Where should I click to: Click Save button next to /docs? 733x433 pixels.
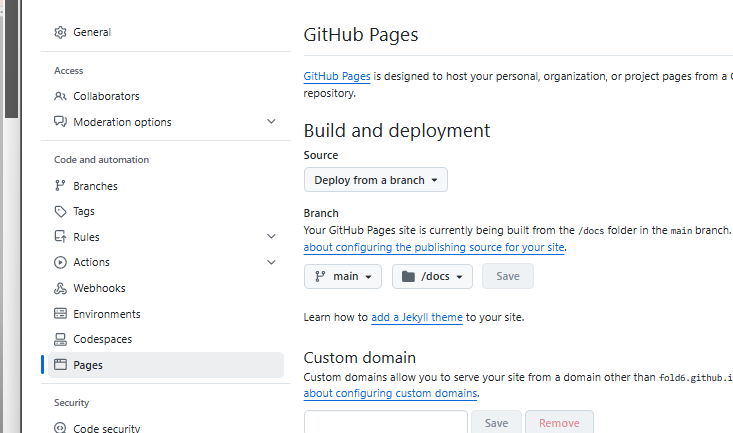click(x=508, y=276)
